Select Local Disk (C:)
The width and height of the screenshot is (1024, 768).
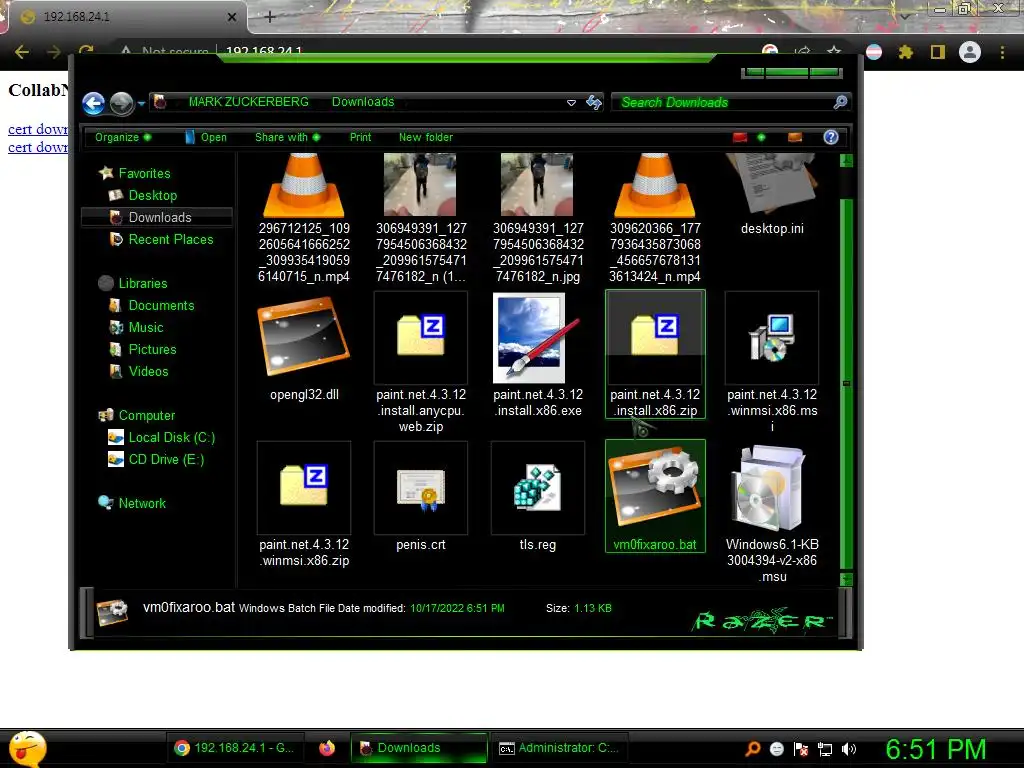click(x=171, y=438)
